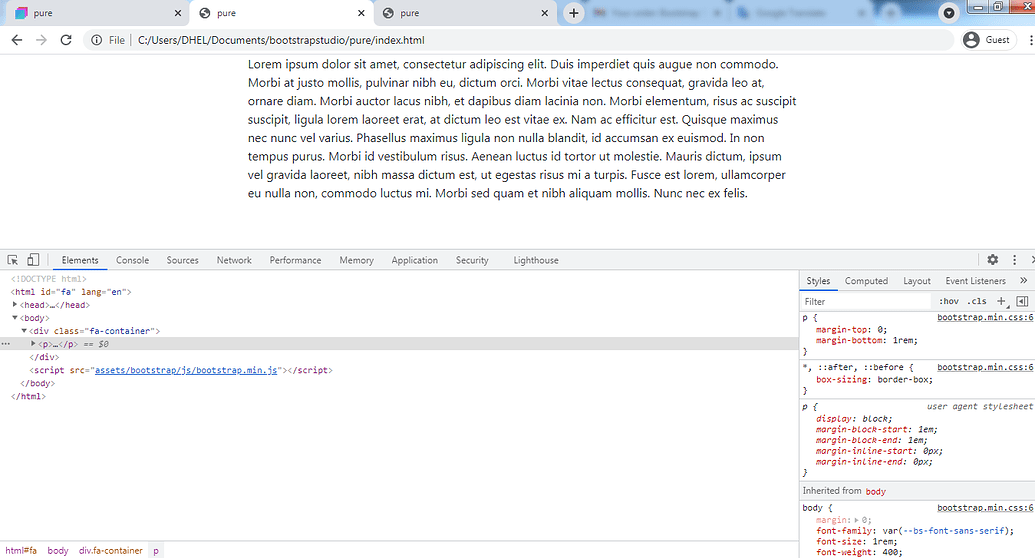The height and width of the screenshot is (558, 1035).
Task: Add a new style rule
Action: click(1001, 301)
